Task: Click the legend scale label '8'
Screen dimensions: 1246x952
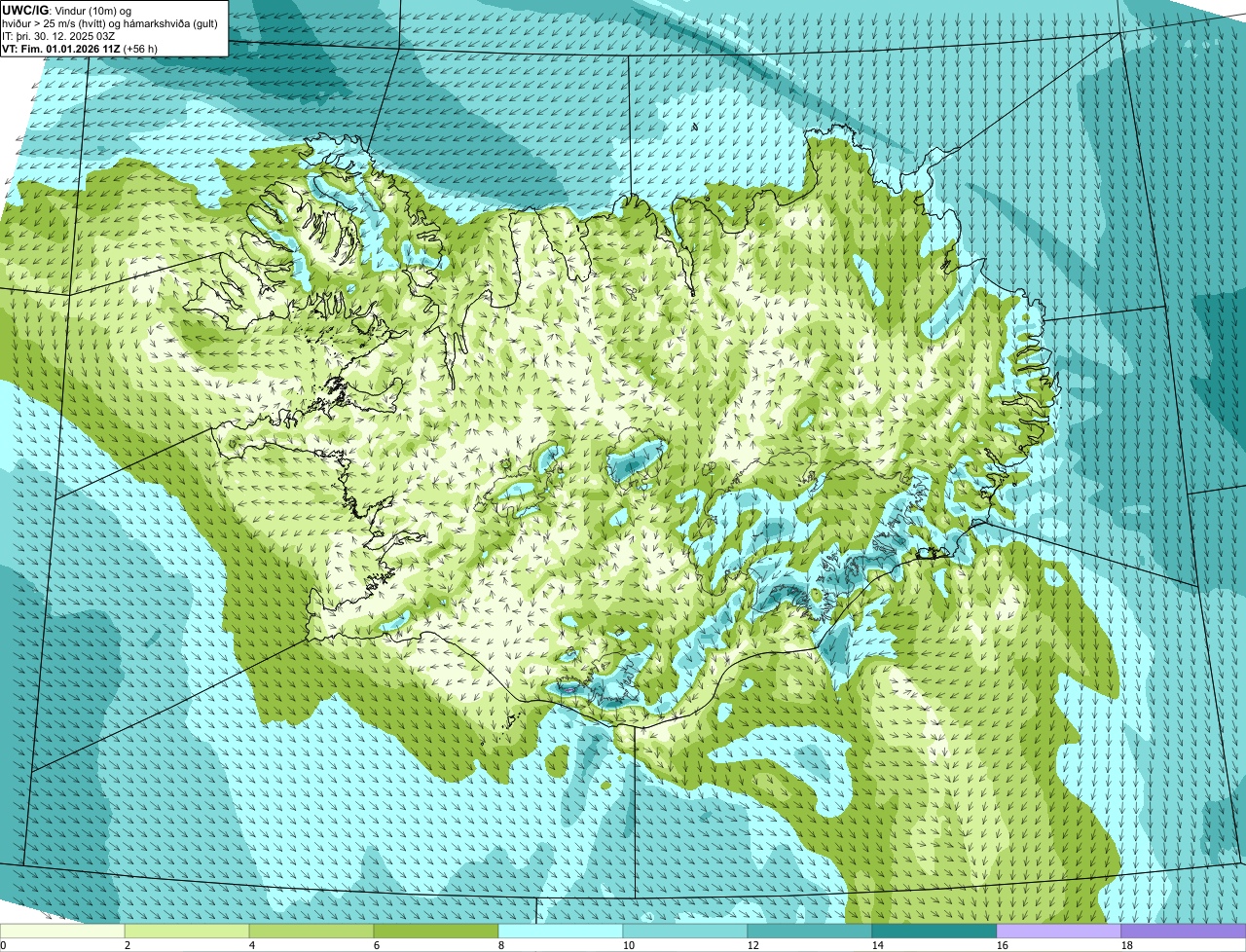Action: click(501, 945)
